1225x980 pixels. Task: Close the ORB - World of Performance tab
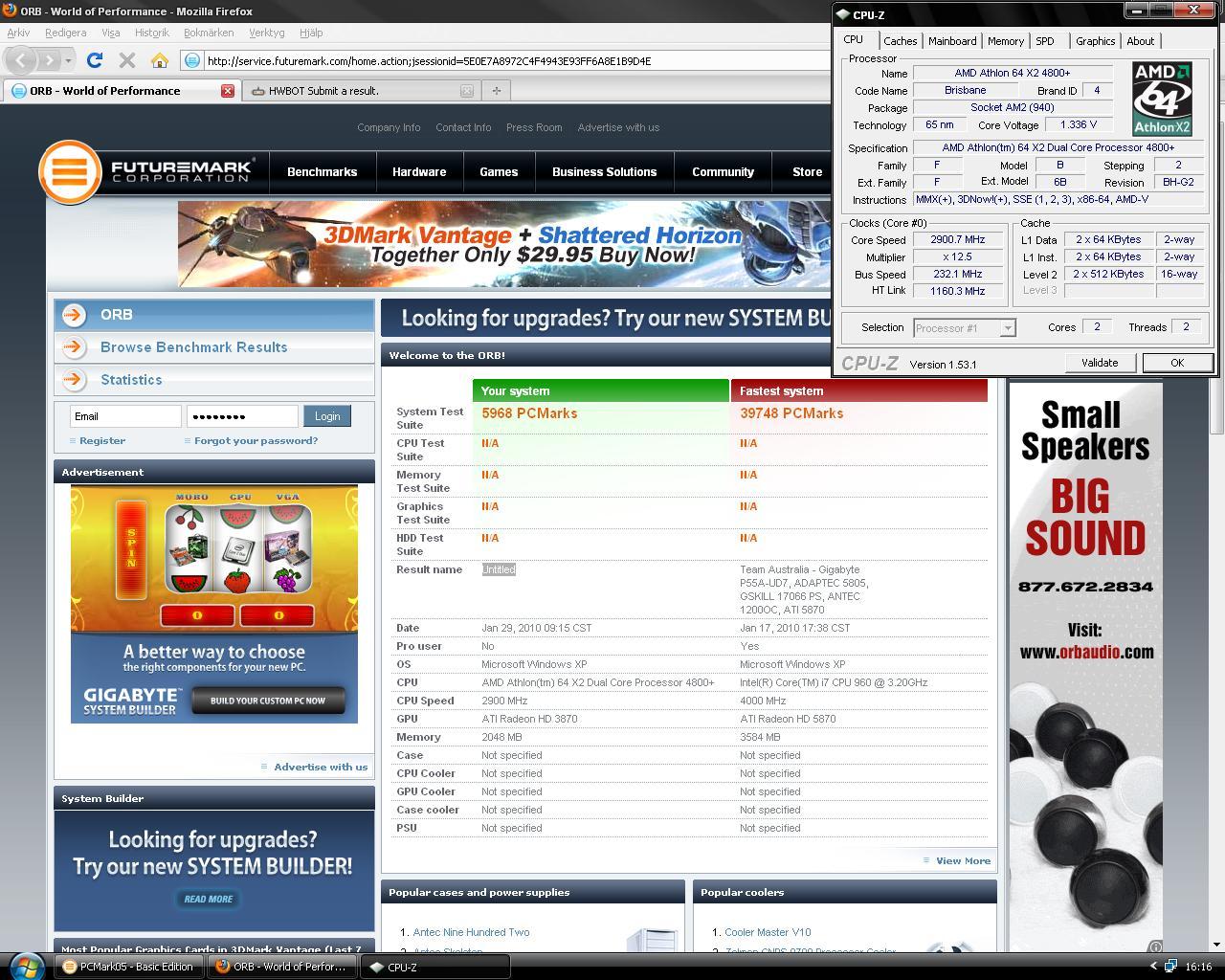tap(228, 91)
